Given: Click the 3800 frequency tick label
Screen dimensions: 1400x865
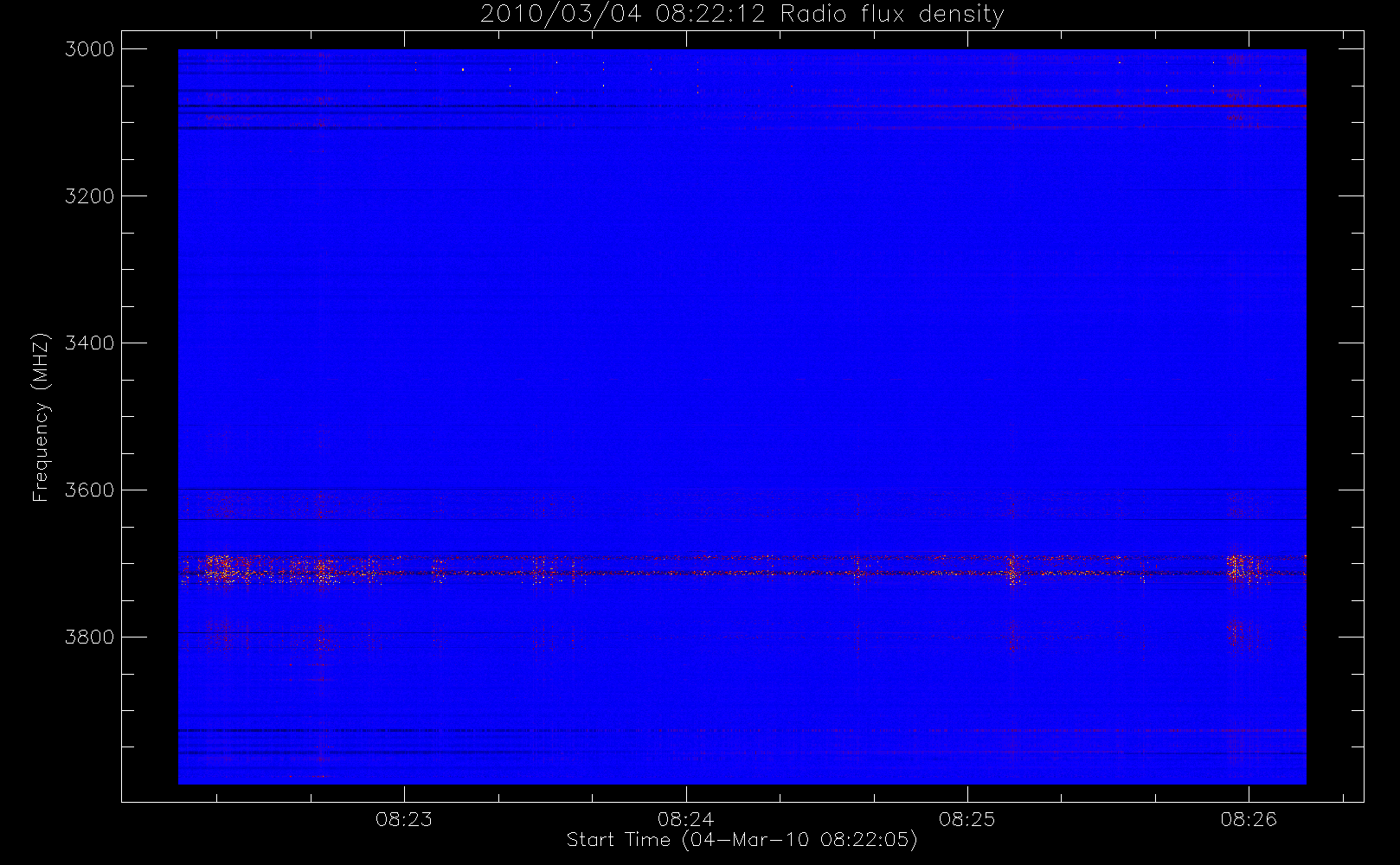Looking at the screenshot, I should (90, 638).
